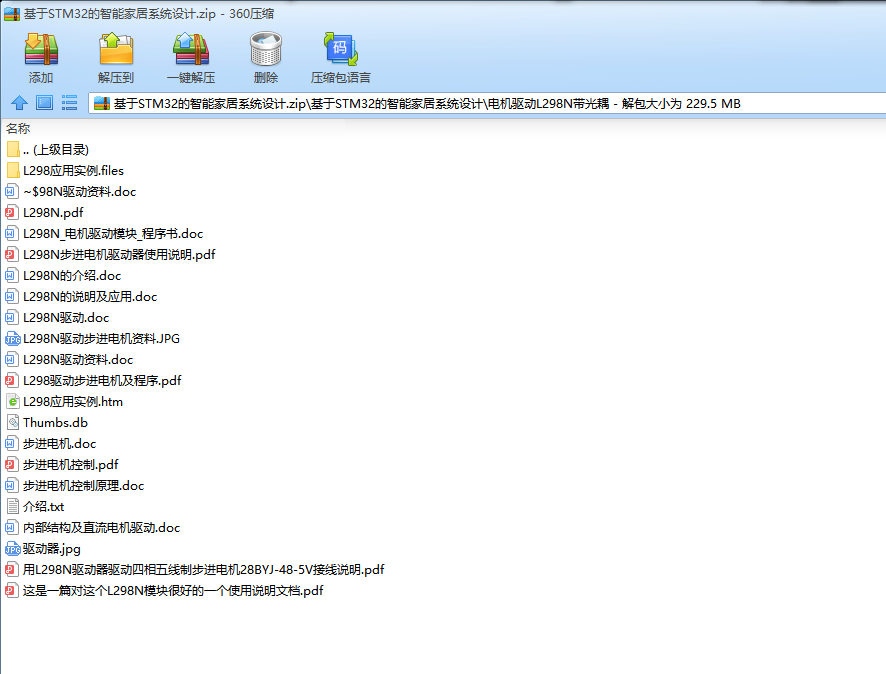The image size is (886, 674).
Task: Switch to list view mode
Action: pyautogui.click(x=70, y=103)
